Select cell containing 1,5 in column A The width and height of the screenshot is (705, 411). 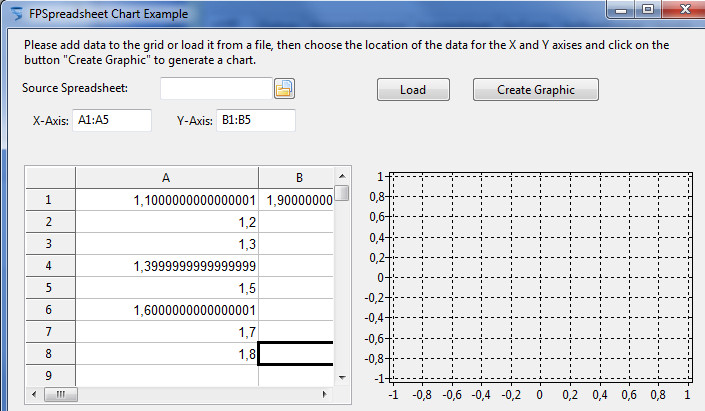click(x=167, y=288)
